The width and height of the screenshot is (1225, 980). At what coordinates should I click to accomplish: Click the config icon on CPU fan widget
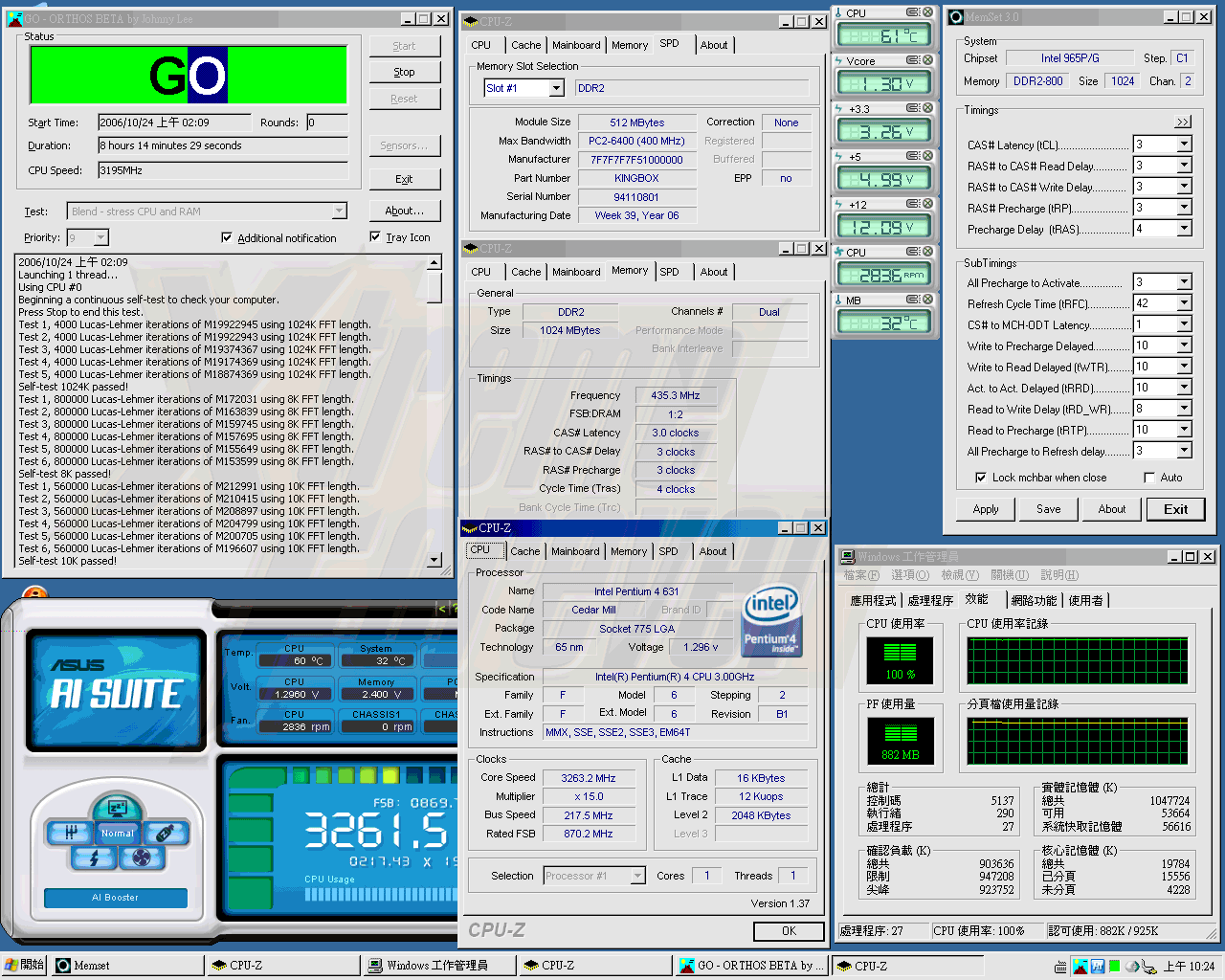pos(913,252)
